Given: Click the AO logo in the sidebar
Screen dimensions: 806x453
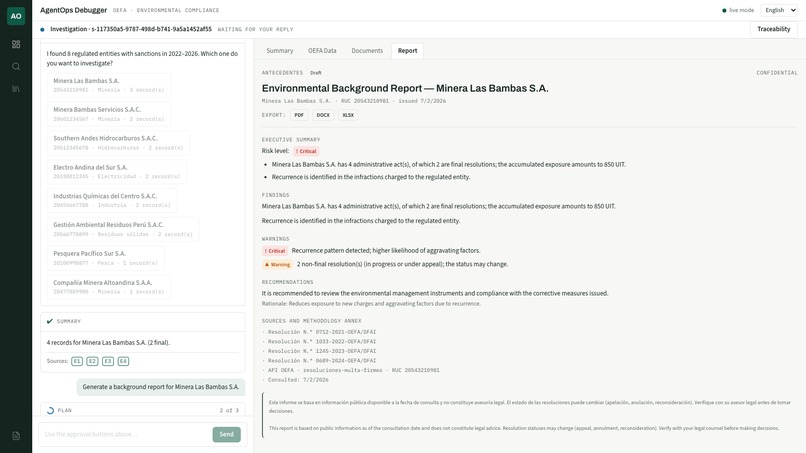Looking at the screenshot, I should point(16,16).
